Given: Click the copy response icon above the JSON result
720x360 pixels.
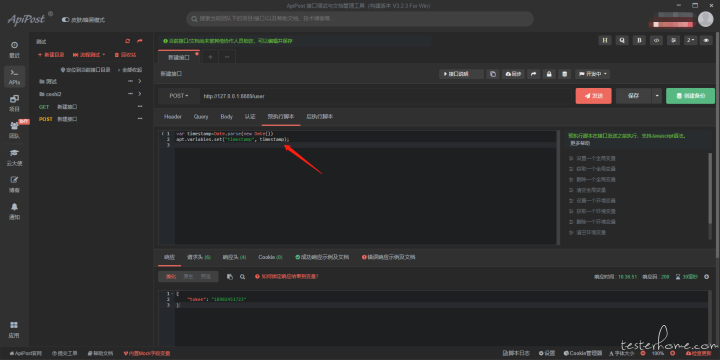Looking at the screenshot, I should click(230, 277).
